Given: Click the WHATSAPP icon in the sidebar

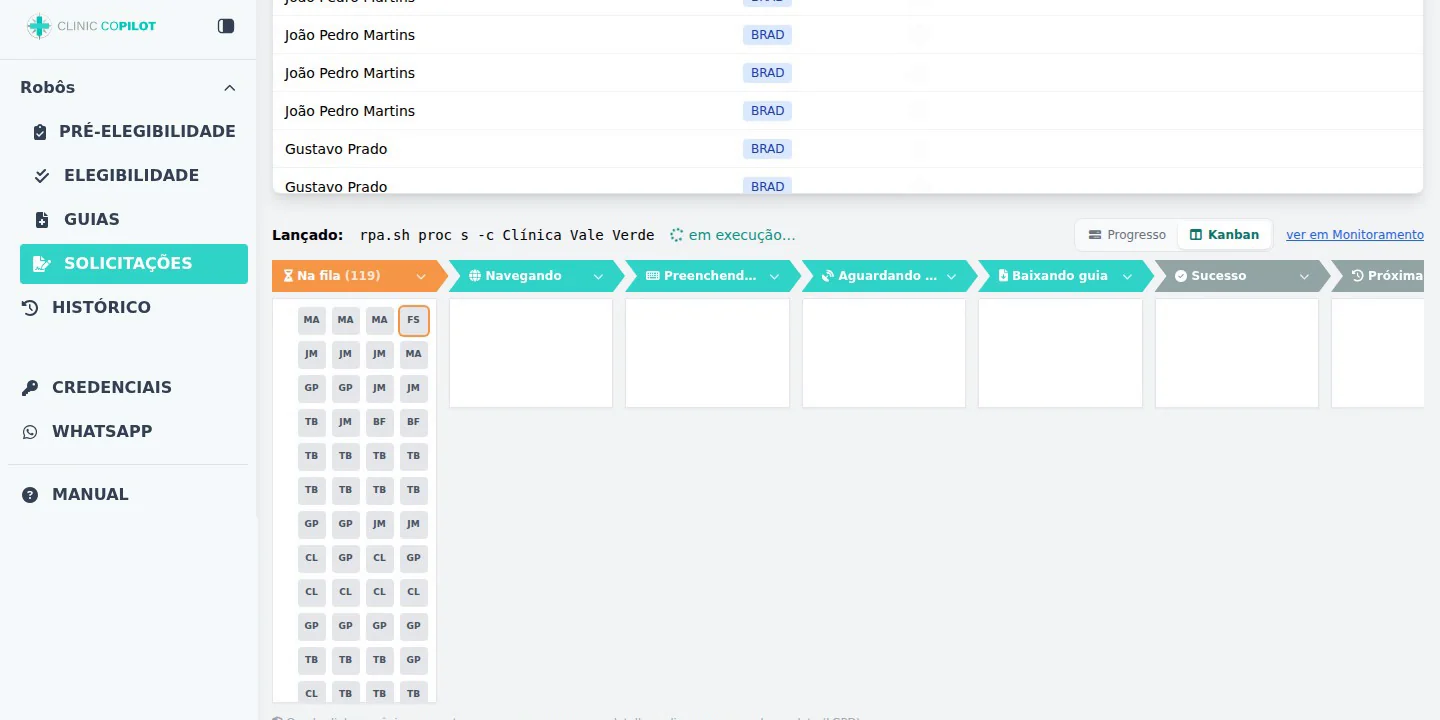Looking at the screenshot, I should (30, 432).
